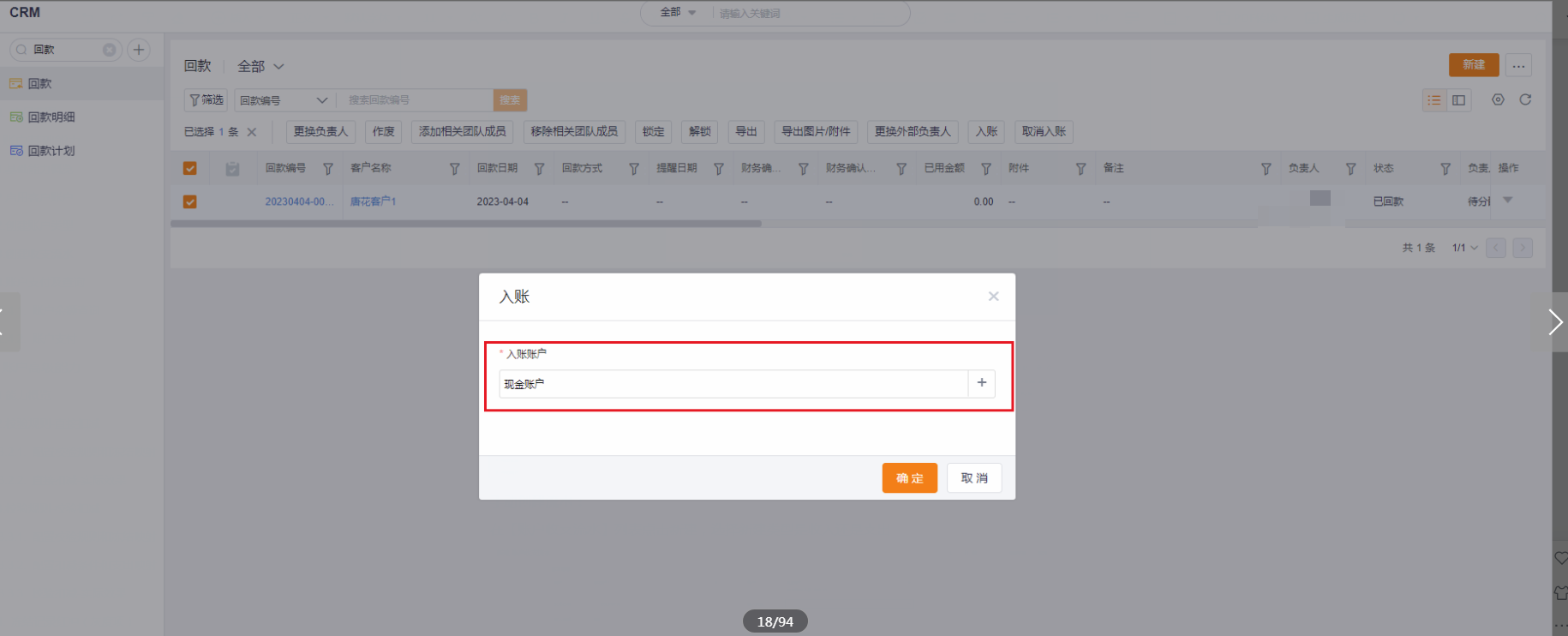Click 更换外部负责人
Screen dimensions: 1568x636
913,131
